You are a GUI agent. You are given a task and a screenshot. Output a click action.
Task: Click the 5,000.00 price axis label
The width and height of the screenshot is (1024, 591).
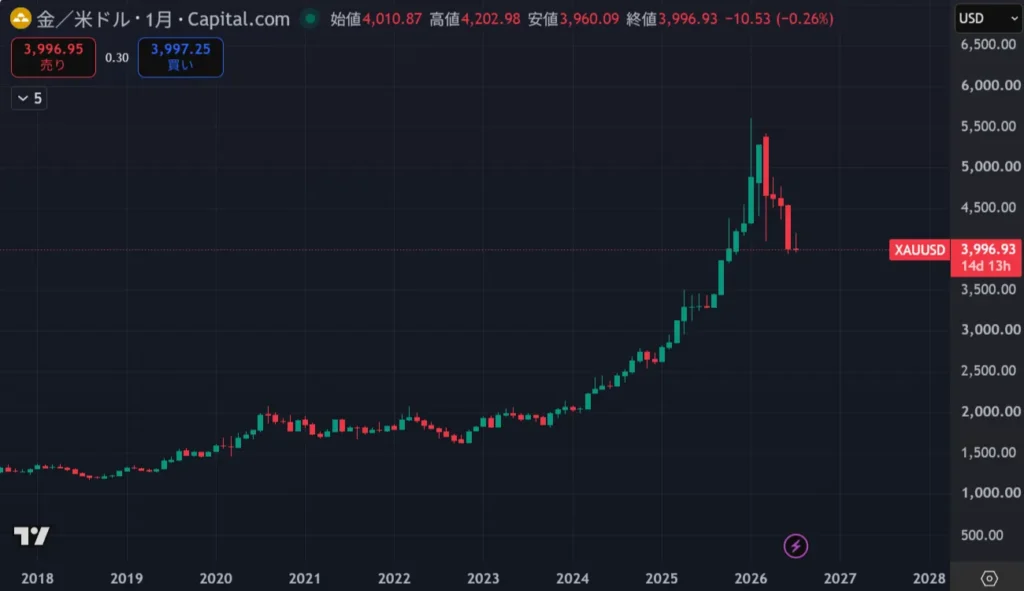pos(990,167)
